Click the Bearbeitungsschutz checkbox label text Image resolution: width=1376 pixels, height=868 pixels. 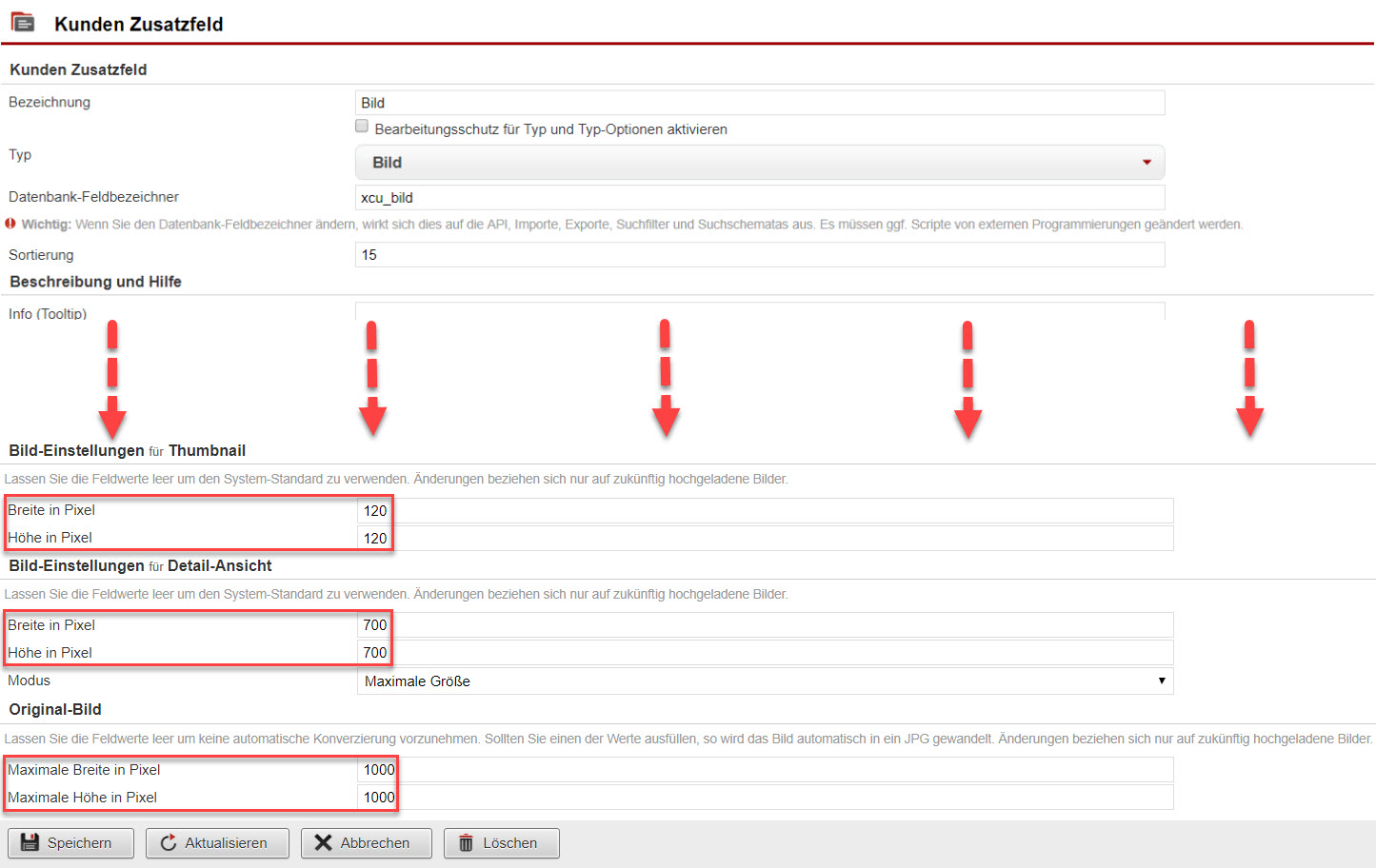coord(550,128)
